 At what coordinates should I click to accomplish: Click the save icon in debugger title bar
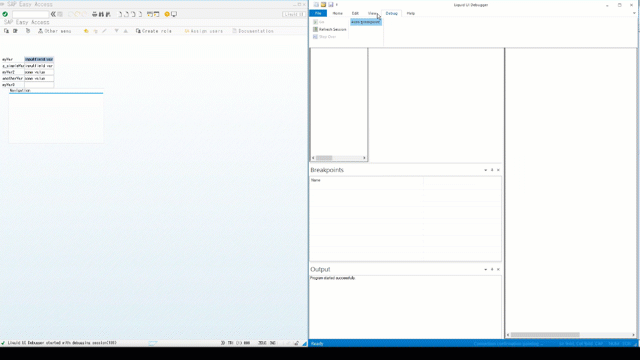(x=331, y=5)
